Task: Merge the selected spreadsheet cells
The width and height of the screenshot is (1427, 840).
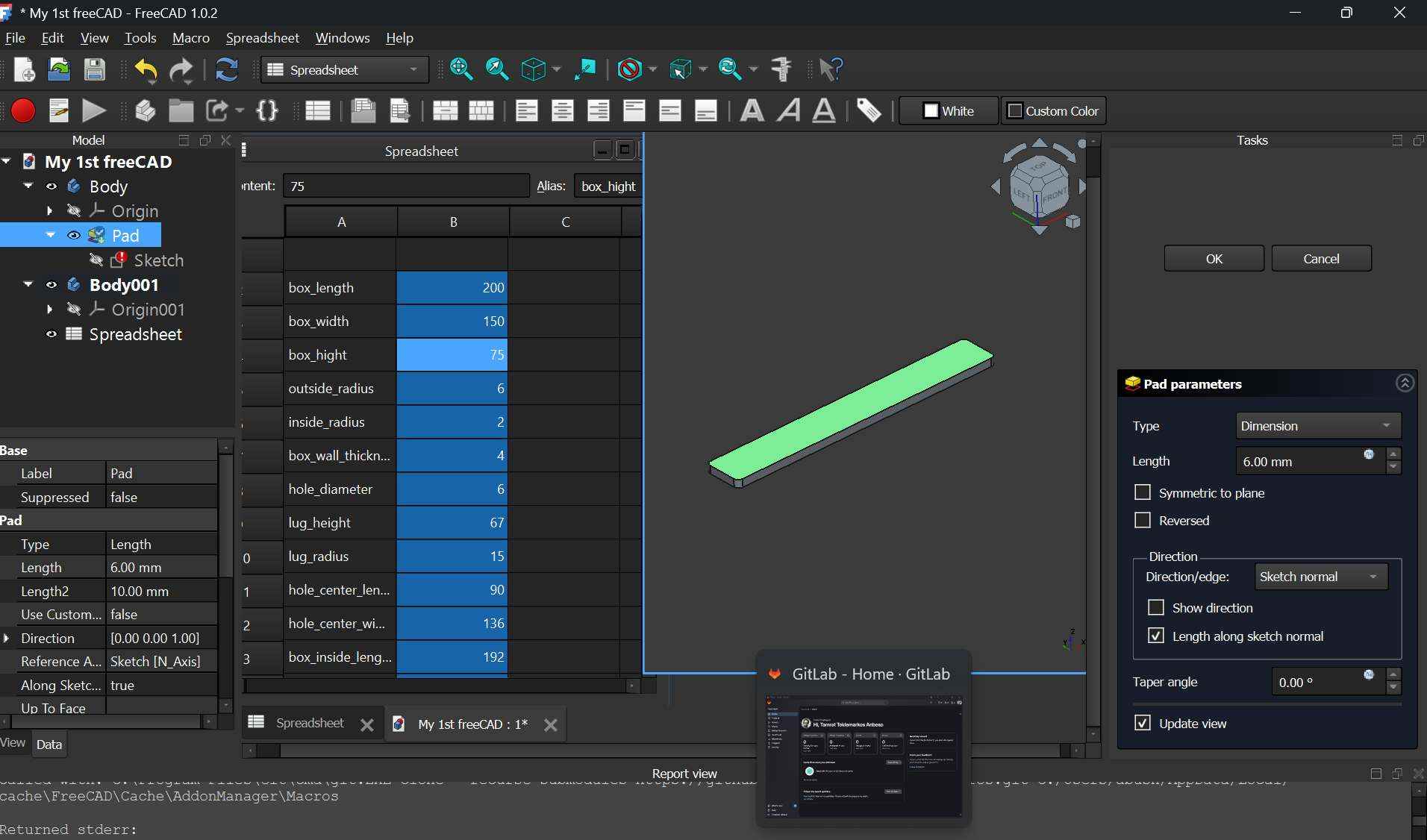Action: (x=445, y=111)
